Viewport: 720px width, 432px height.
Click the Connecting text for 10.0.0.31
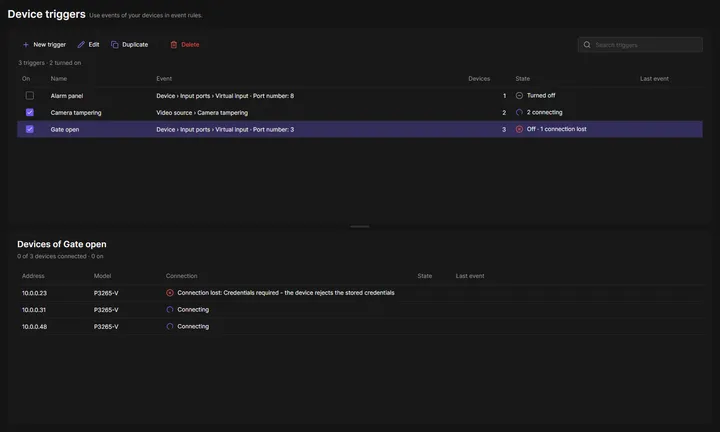[193, 309]
